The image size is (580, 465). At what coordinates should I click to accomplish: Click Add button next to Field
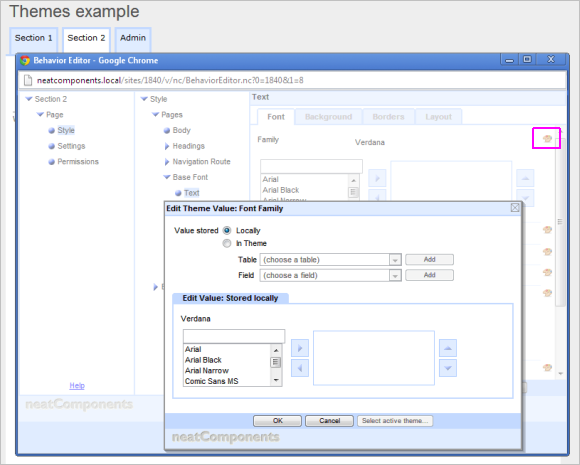point(429,275)
